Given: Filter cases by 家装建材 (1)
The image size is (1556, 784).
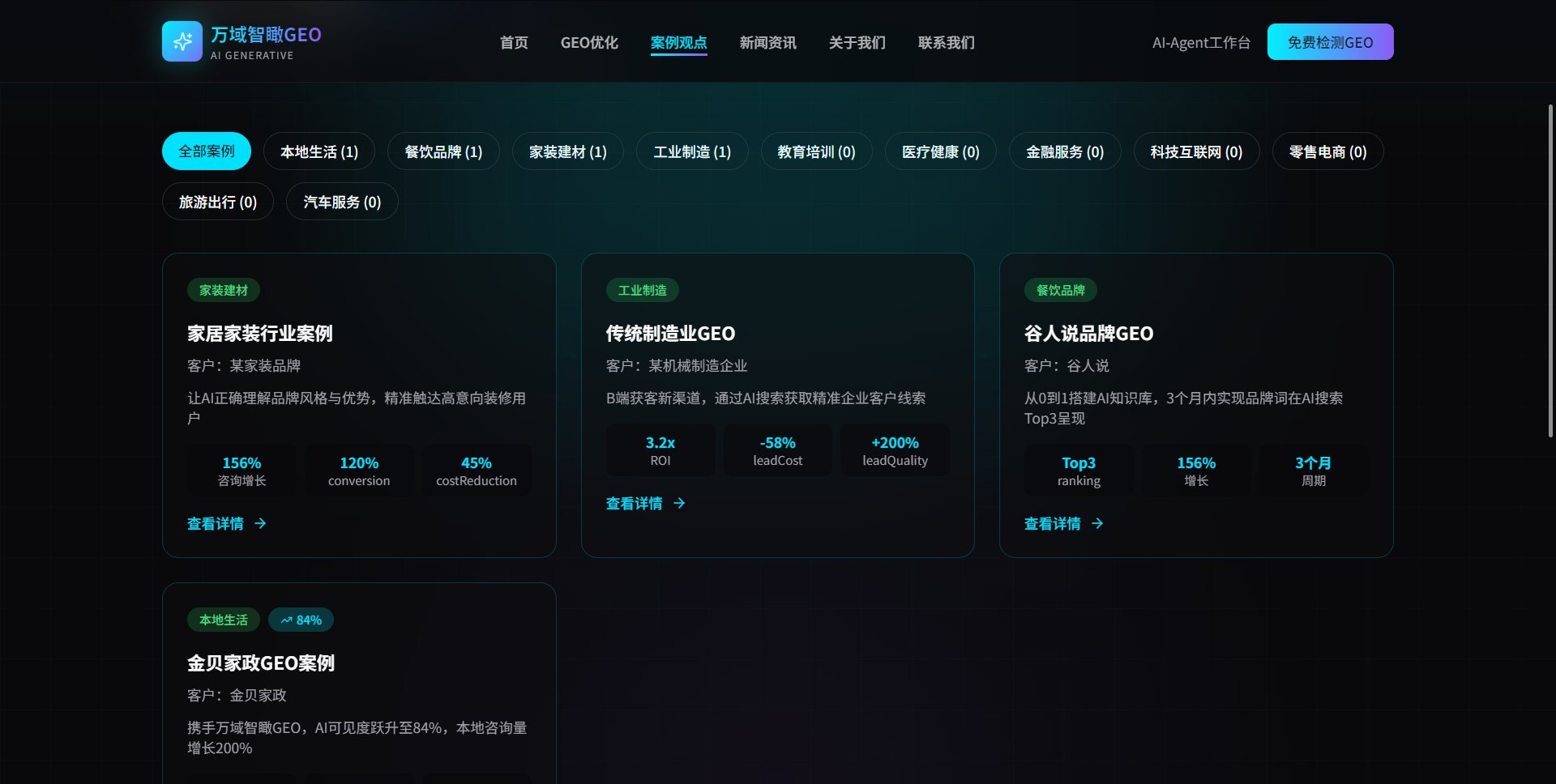Looking at the screenshot, I should pos(568,151).
